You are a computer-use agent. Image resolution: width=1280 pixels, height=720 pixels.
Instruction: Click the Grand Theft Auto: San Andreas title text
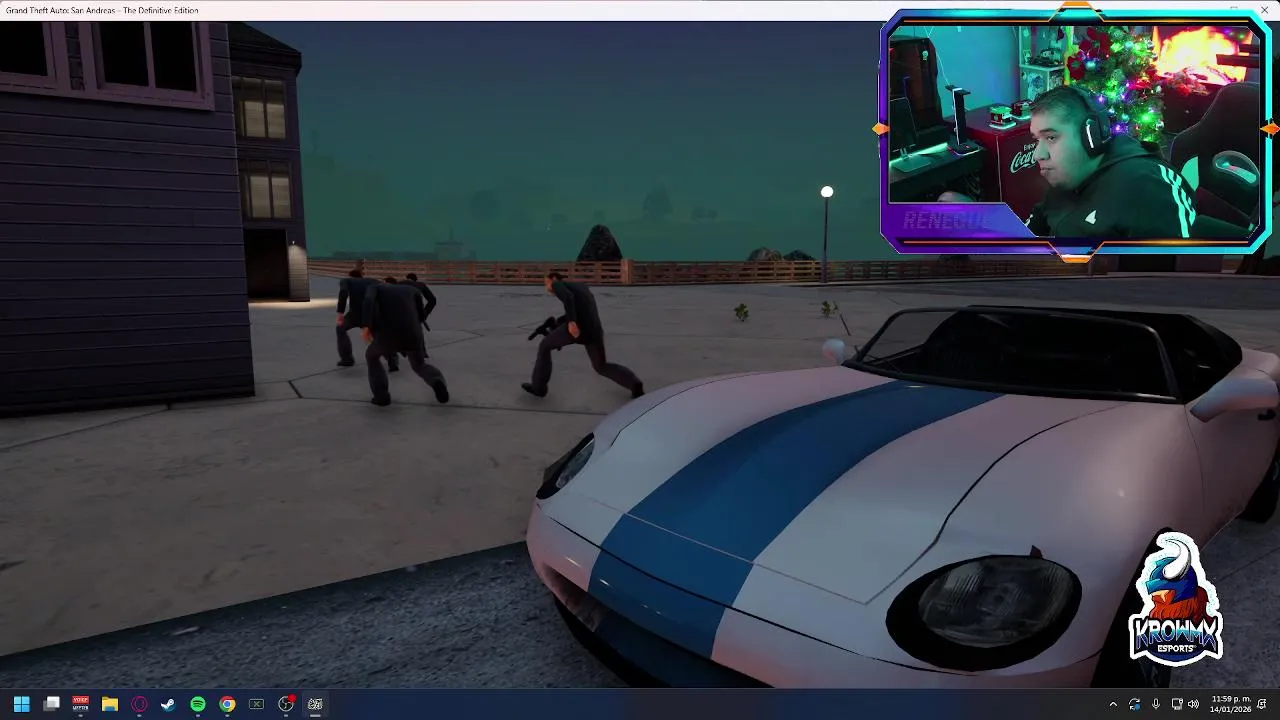(102, 10)
